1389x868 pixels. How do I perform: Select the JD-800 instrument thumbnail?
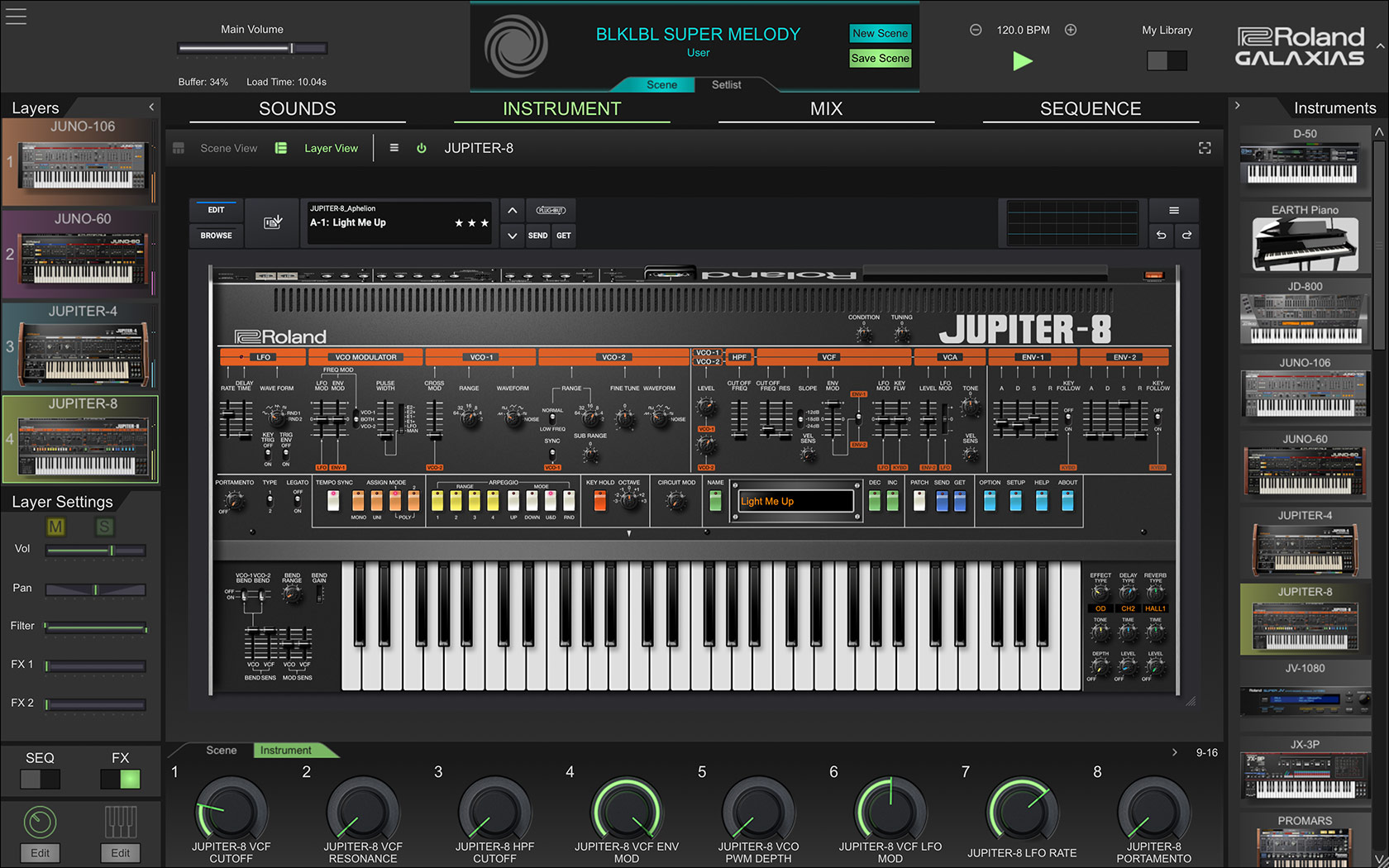(1305, 314)
